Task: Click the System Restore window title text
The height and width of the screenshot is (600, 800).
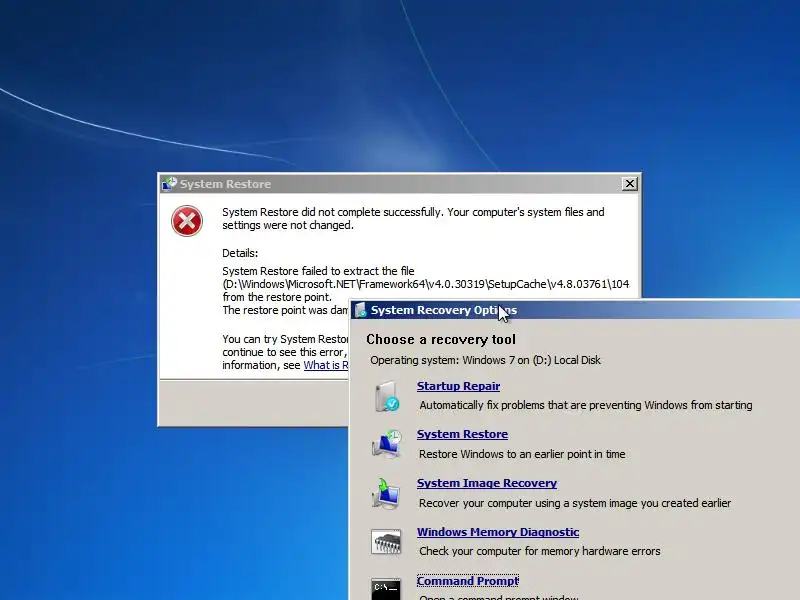Action: point(226,184)
